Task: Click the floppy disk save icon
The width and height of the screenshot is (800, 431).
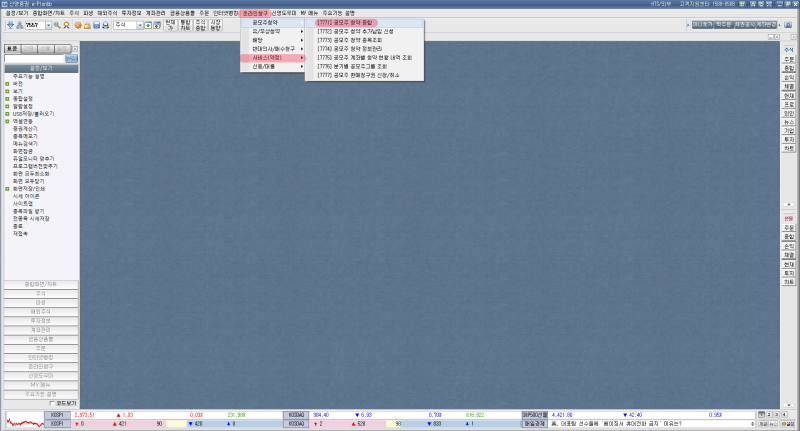Action: coord(96,25)
